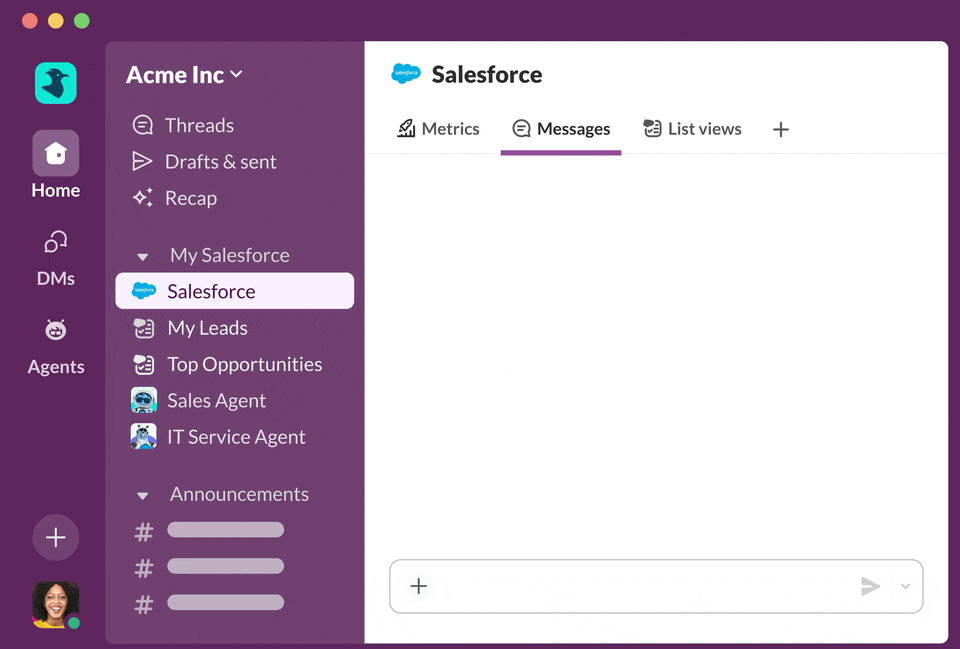Switch to the Metrics tab

click(x=439, y=129)
